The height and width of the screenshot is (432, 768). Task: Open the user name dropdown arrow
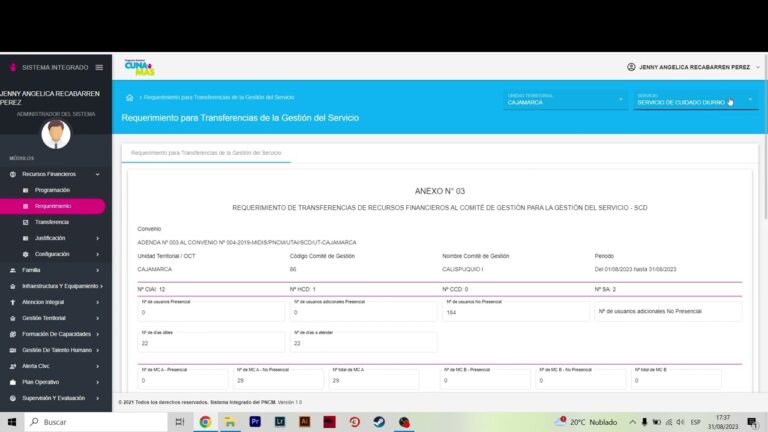[758, 67]
